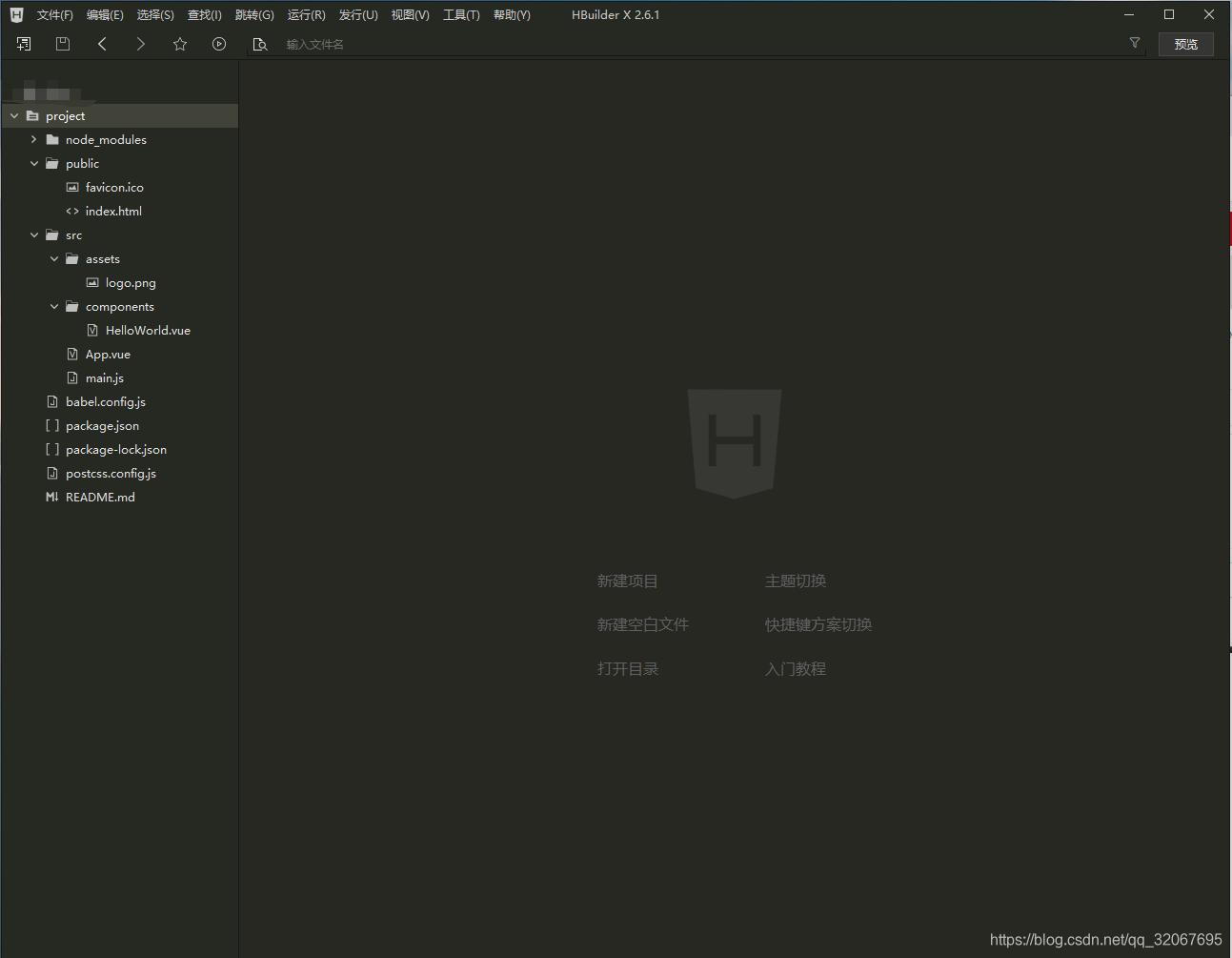Click the 新建项目 link

click(x=627, y=581)
